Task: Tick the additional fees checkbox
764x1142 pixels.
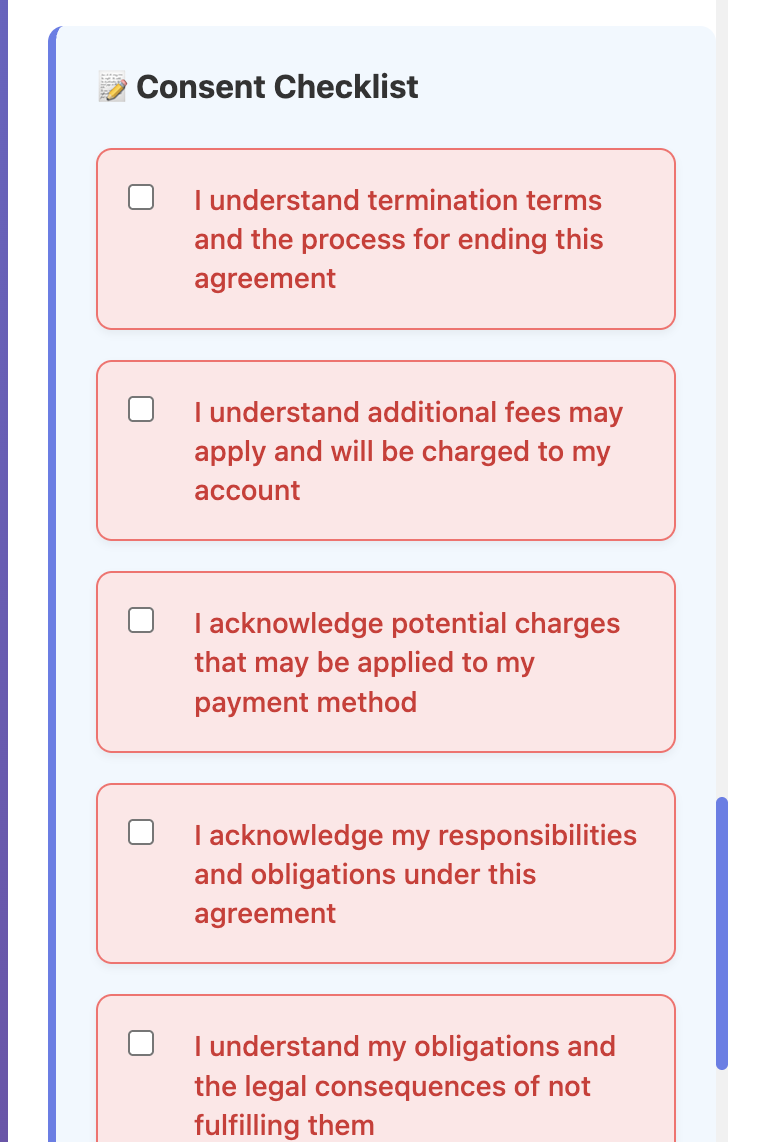Action: point(141,409)
